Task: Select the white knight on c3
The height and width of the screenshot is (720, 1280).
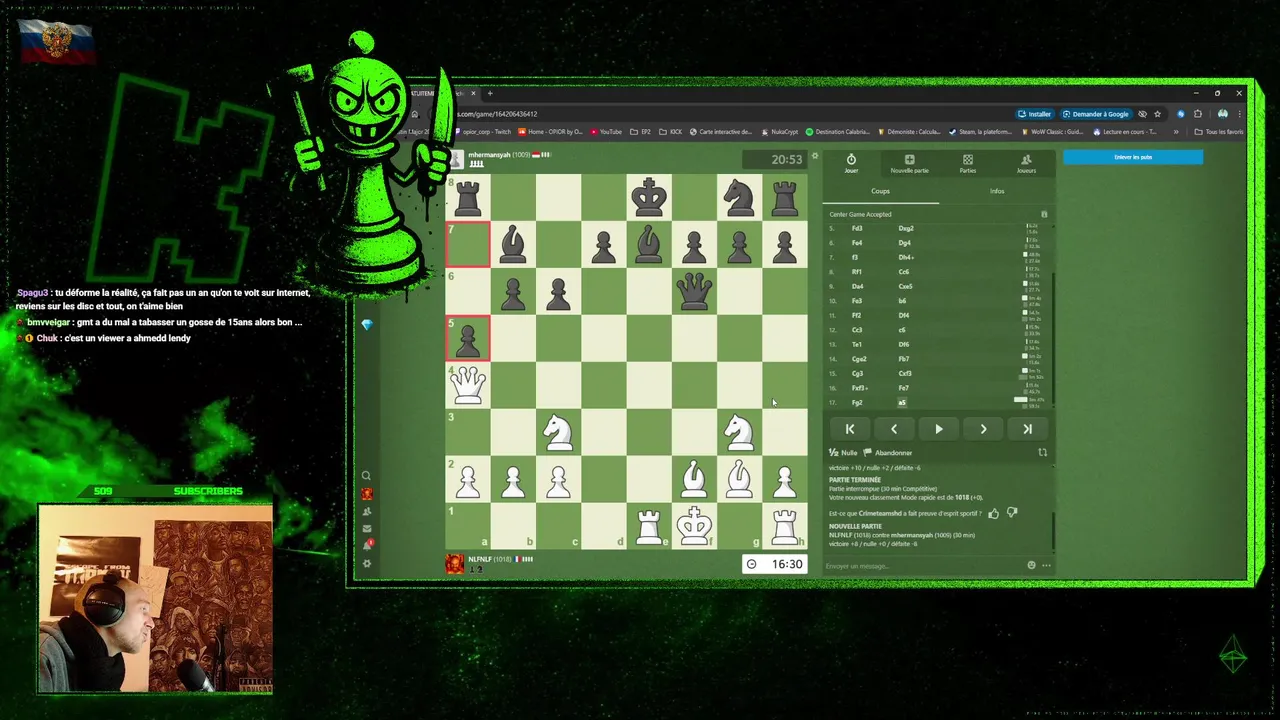Action: [558, 432]
